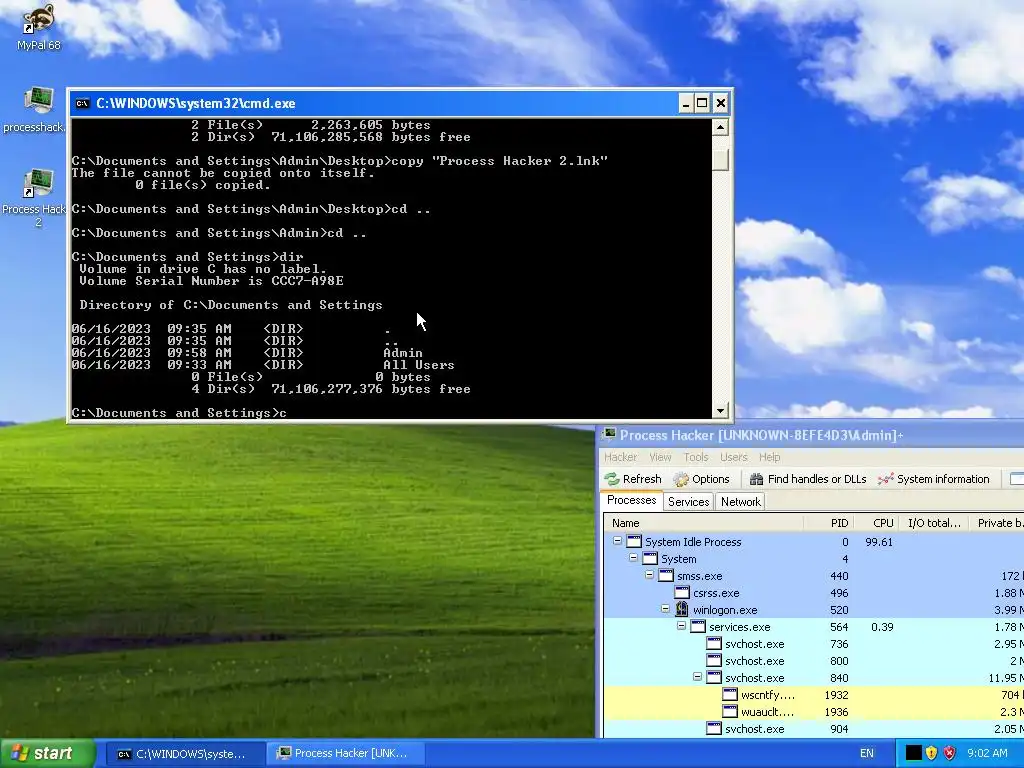Click Find handles or DLLs

pyautogui.click(x=808, y=479)
